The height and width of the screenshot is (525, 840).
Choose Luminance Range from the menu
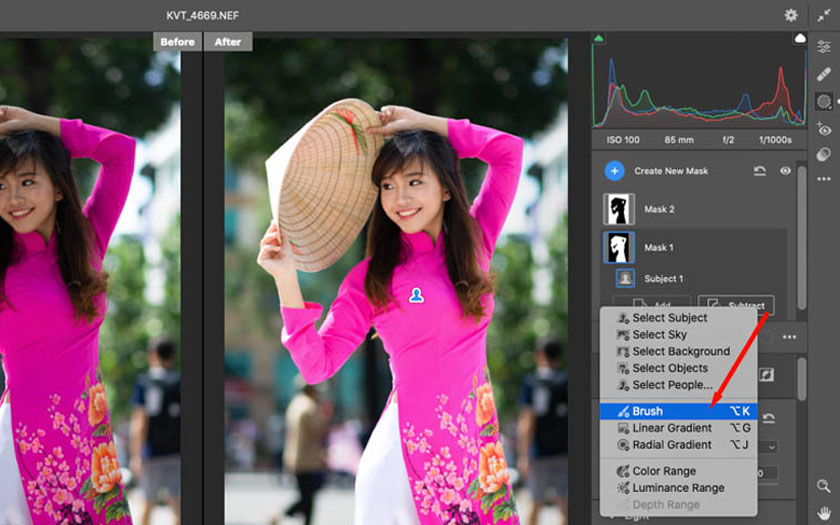[678, 488]
